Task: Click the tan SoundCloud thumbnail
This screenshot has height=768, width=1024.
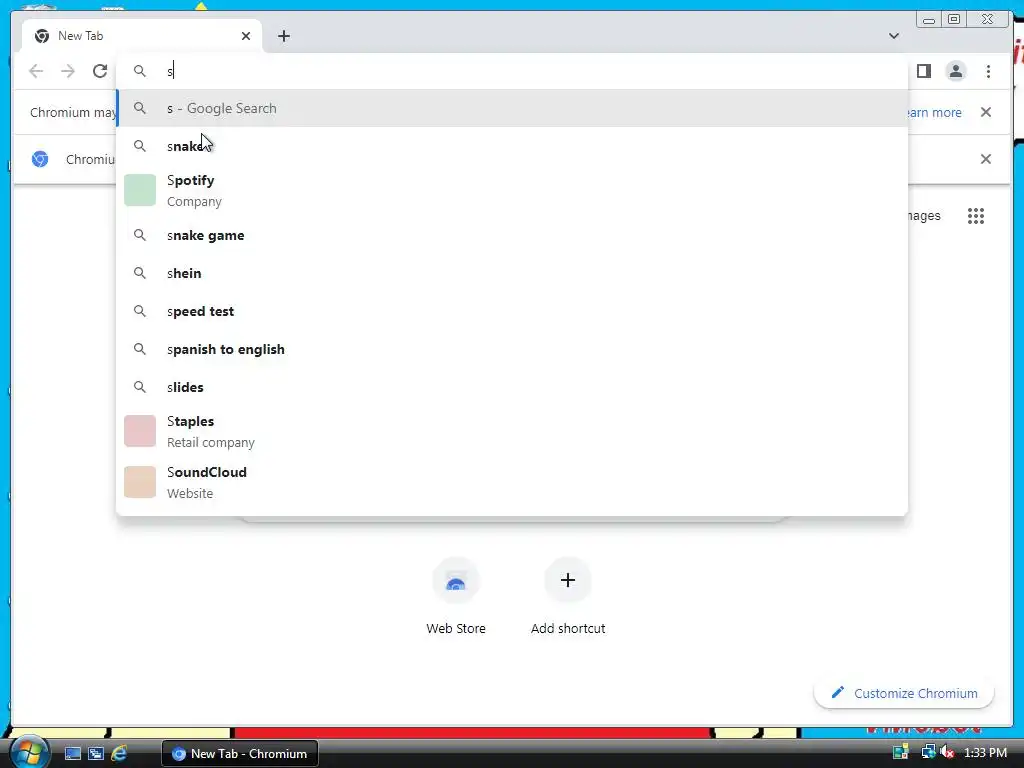Action: tap(140, 482)
